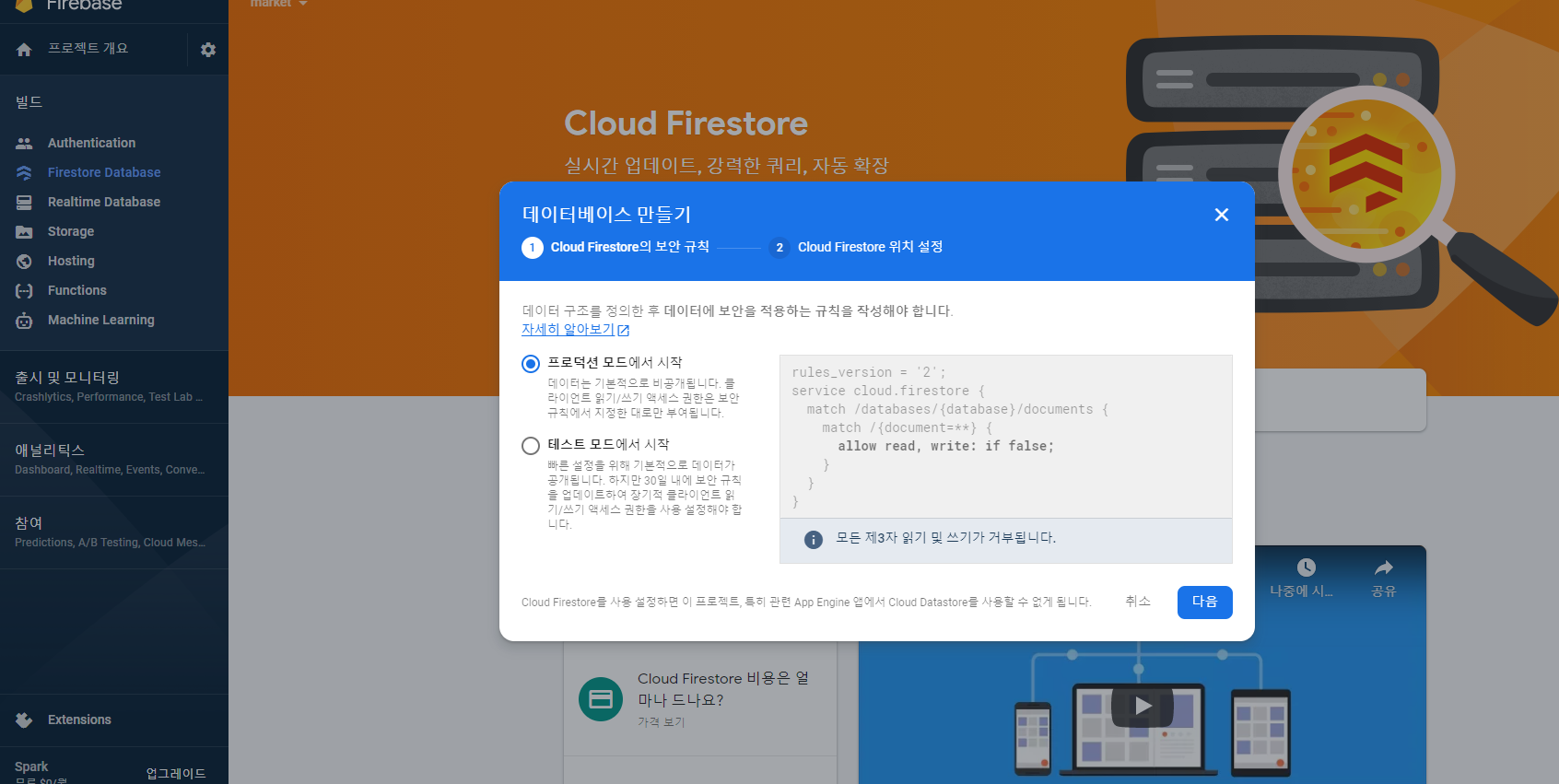The width and height of the screenshot is (1559, 784).
Task: Open the 자세히 알아보기 link
Action: click(568, 329)
